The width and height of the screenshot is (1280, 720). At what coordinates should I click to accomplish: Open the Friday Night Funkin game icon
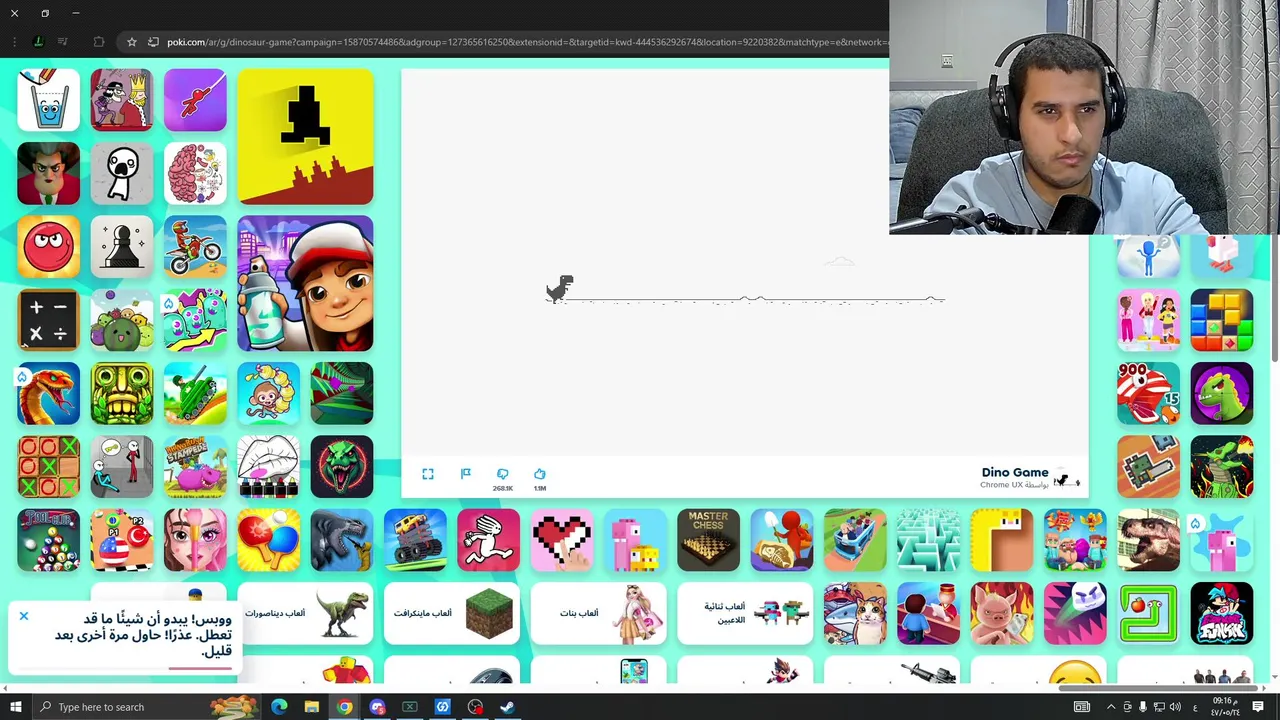click(x=1222, y=613)
